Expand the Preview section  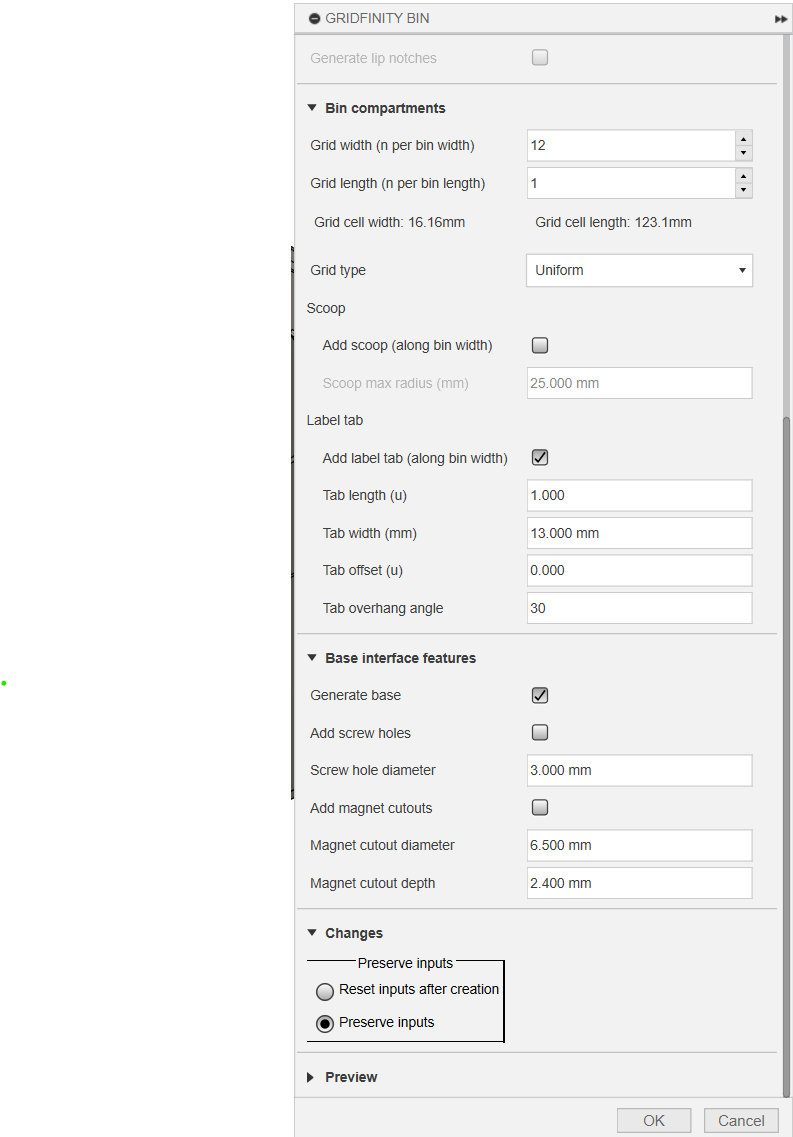[x=311, y=1078]
